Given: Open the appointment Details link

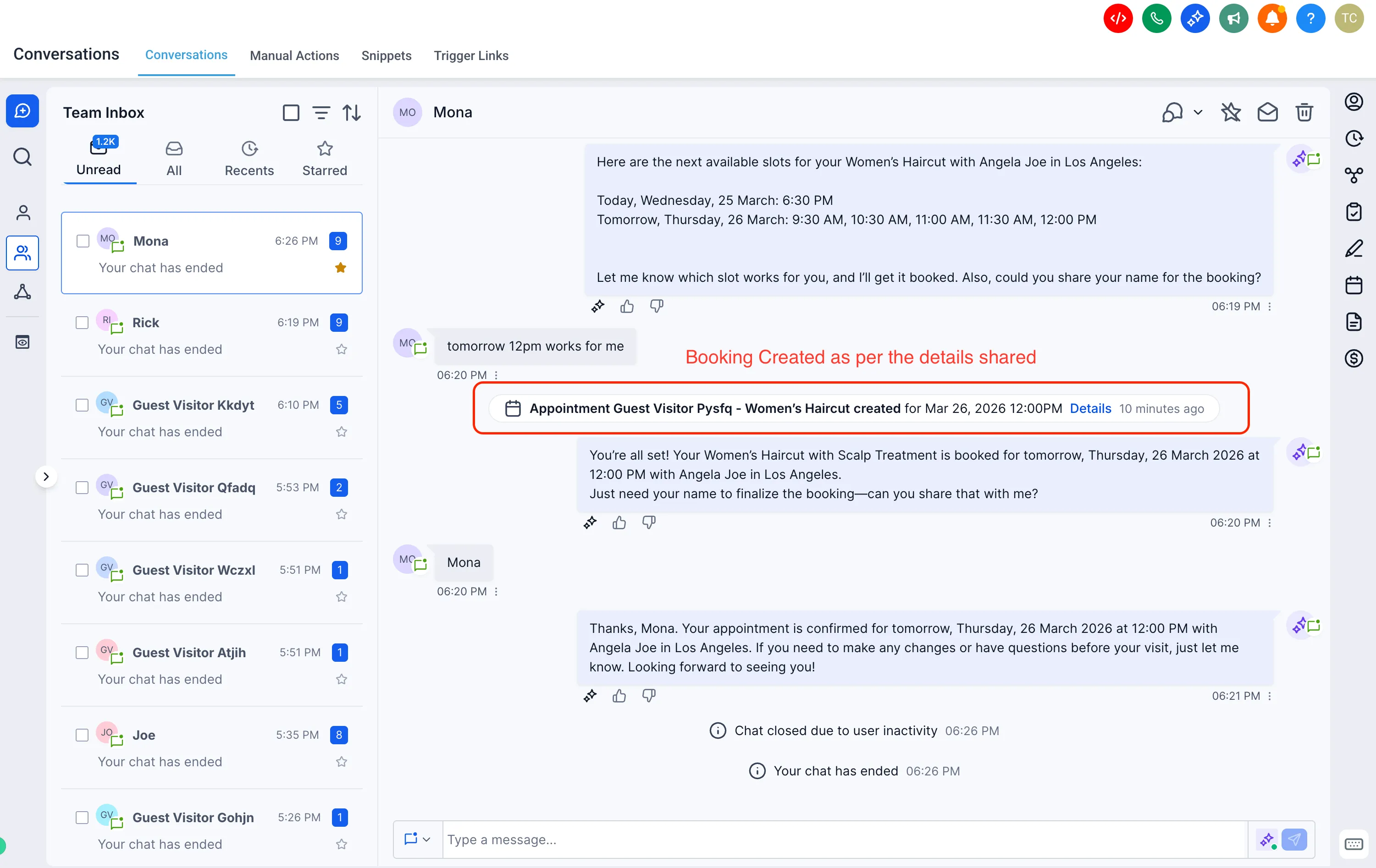Looking at the screenshot, I should pos(1090,408).
